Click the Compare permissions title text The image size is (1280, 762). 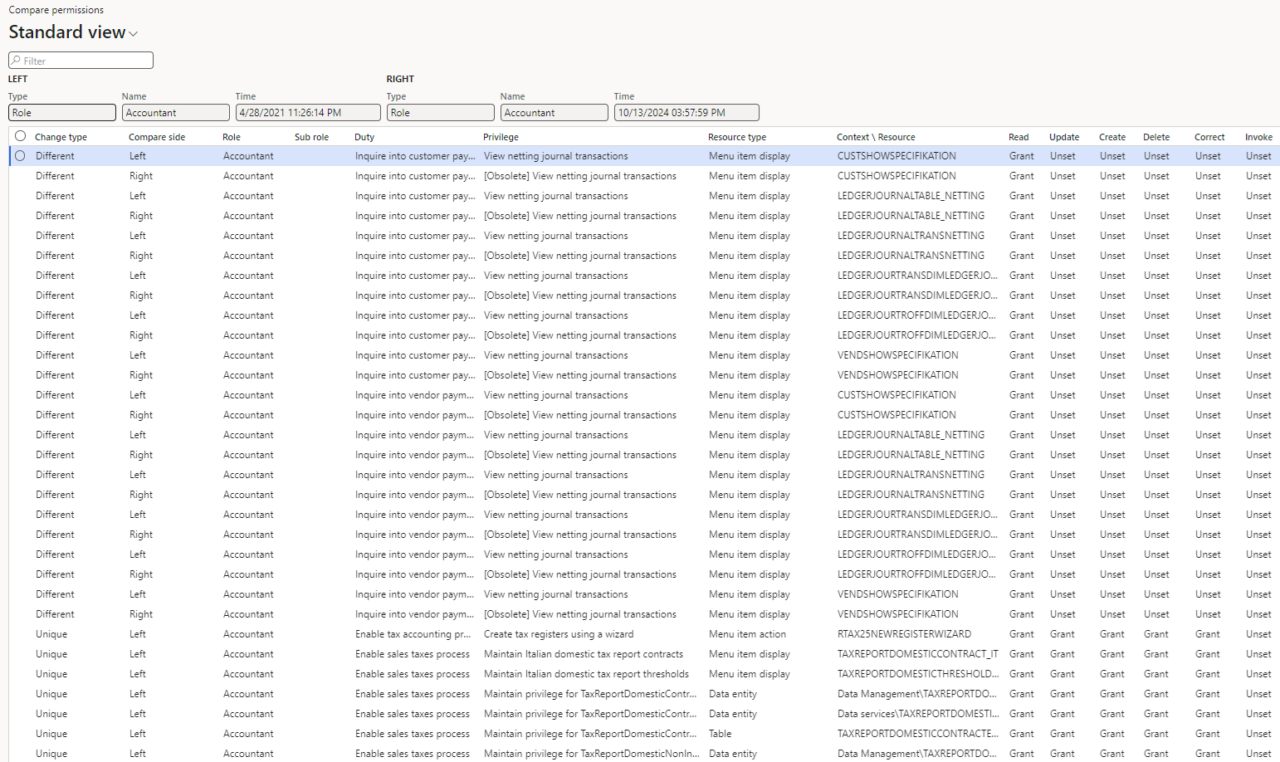coord(56,10)
